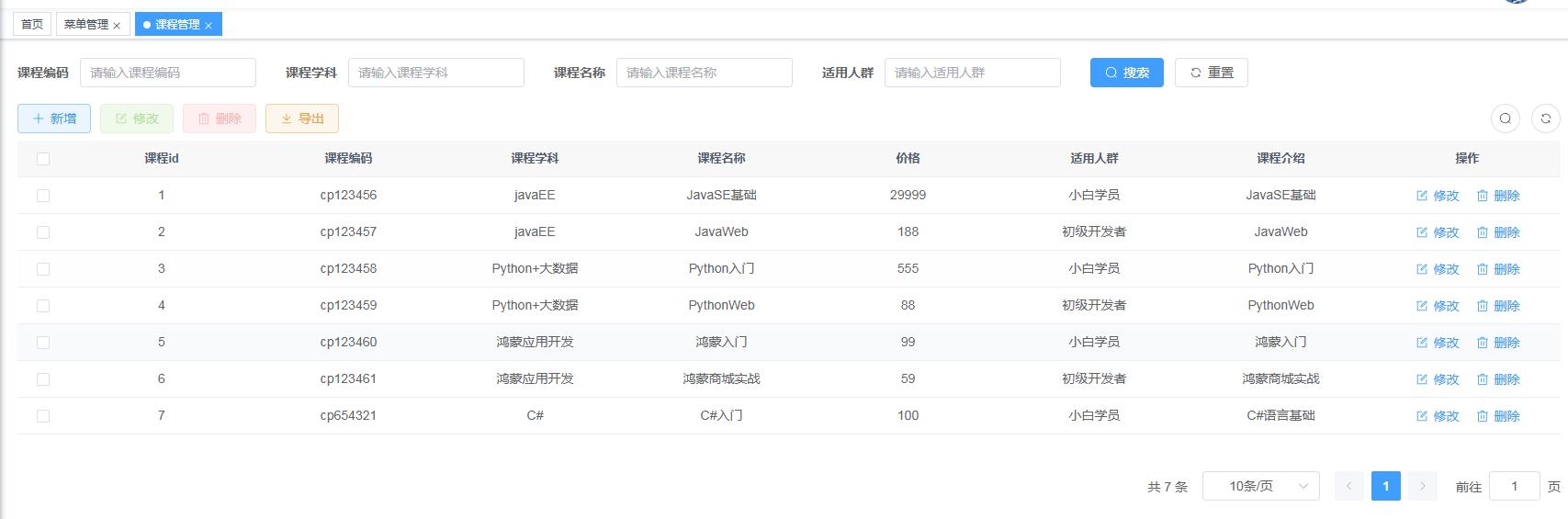Delete the JavaWeb course row

[x=1498, y=232]
